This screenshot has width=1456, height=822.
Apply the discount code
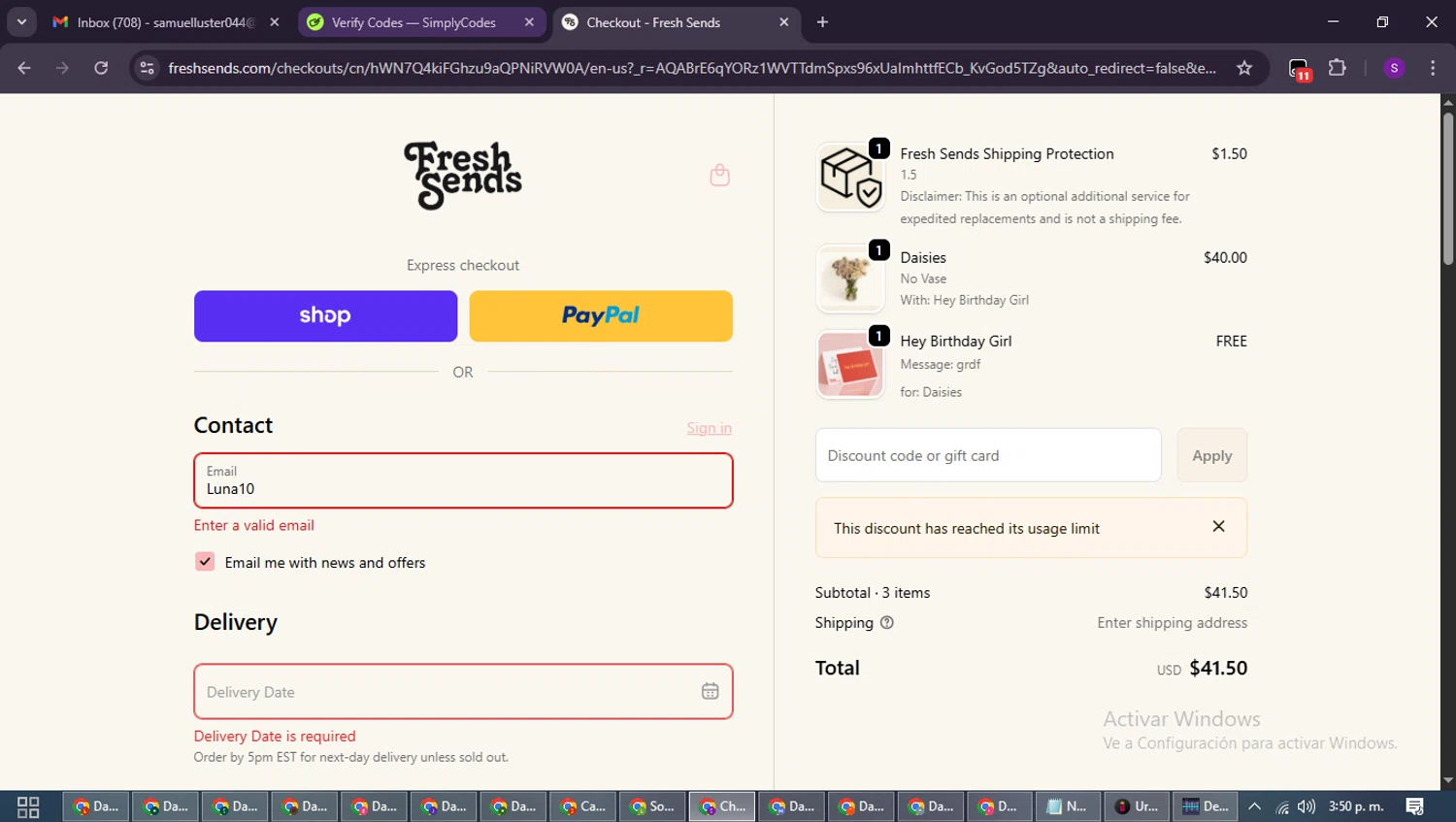1211,455
